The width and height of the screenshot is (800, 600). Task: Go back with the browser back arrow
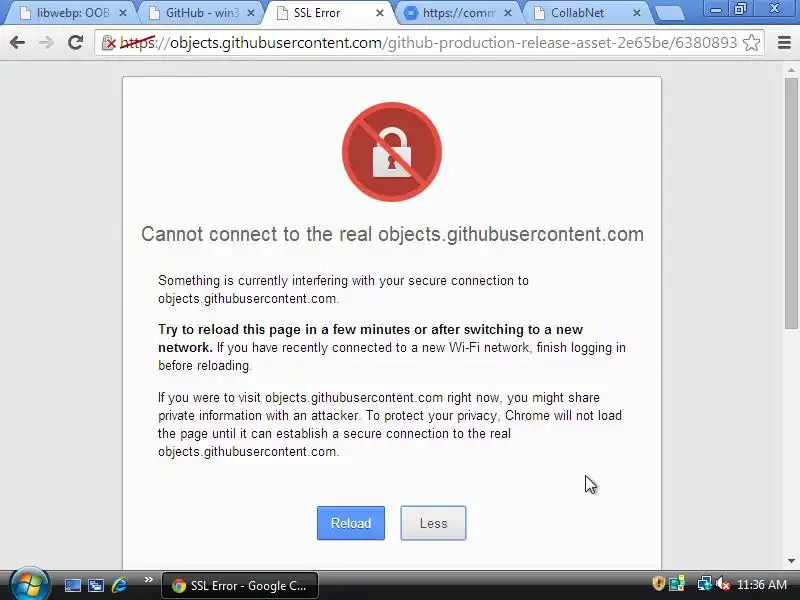click(17, 43)
